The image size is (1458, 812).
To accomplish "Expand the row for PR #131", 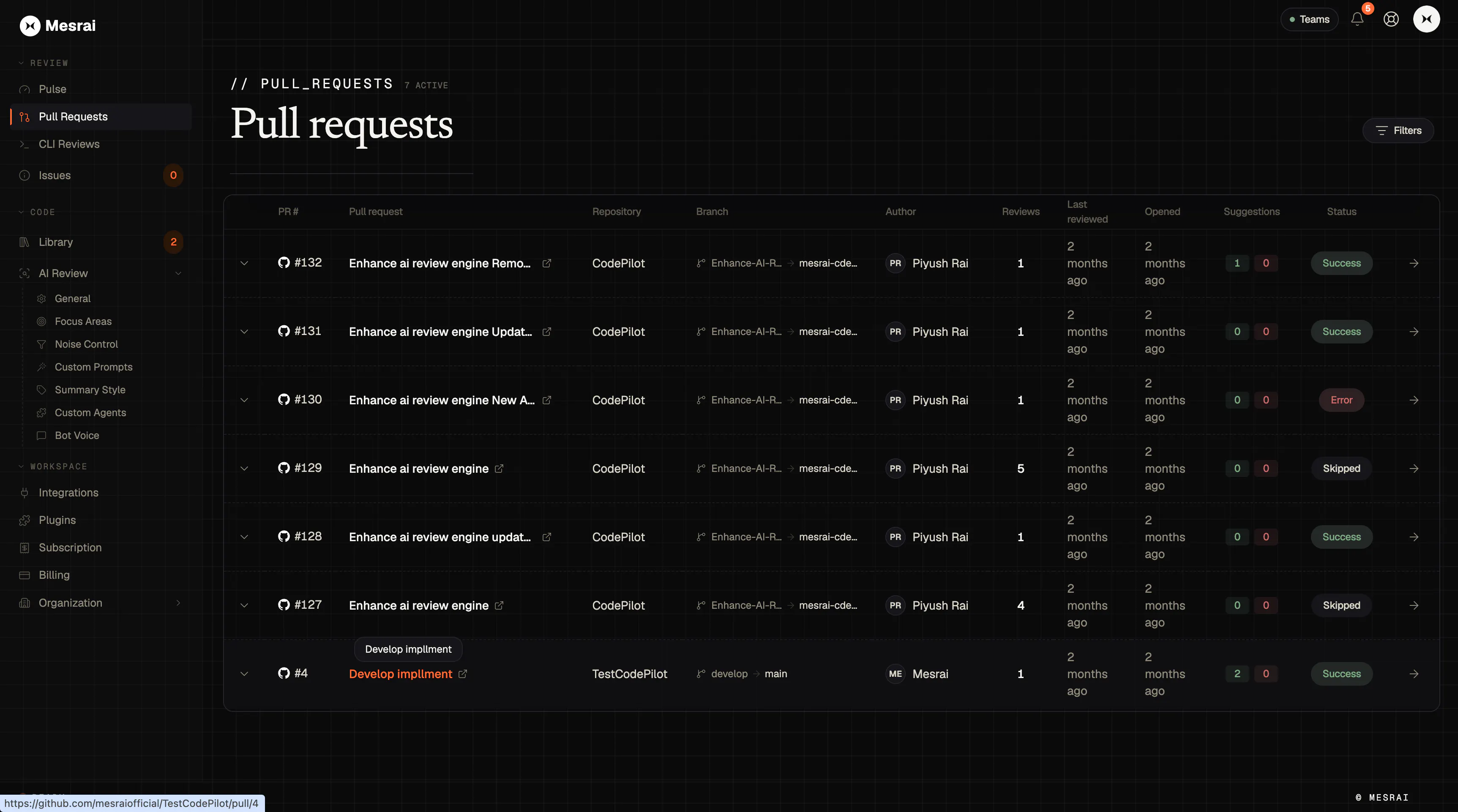I will pos(244,332).
